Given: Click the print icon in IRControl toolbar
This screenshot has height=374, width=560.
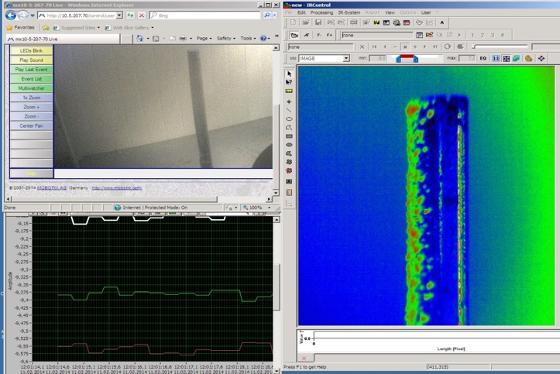Looking at the screenshot, I should [396, 23].
